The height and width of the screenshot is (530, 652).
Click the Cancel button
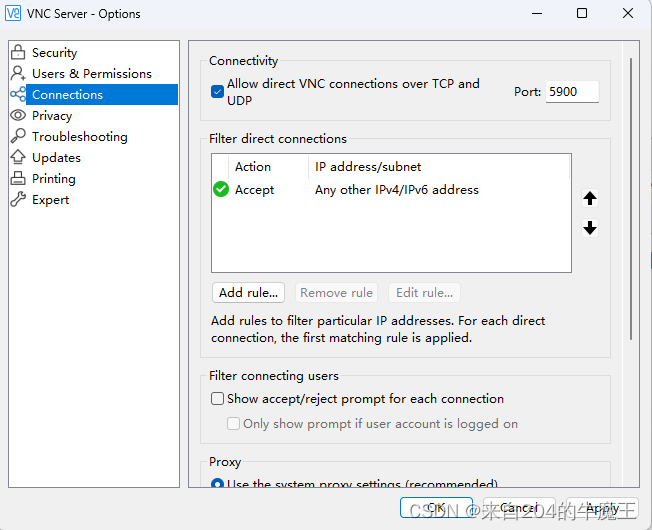pos(519,508)
